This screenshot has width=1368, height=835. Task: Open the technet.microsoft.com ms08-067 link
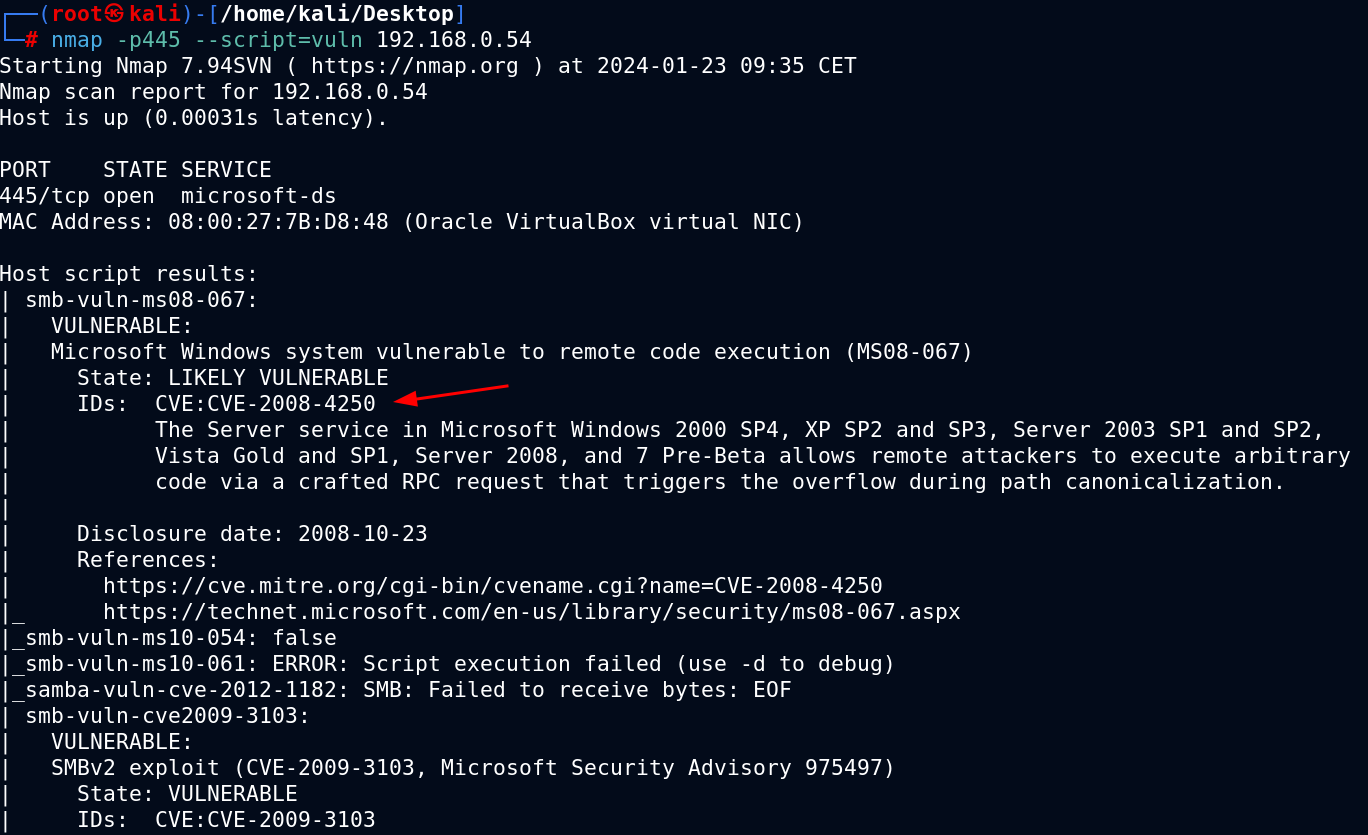532,612
